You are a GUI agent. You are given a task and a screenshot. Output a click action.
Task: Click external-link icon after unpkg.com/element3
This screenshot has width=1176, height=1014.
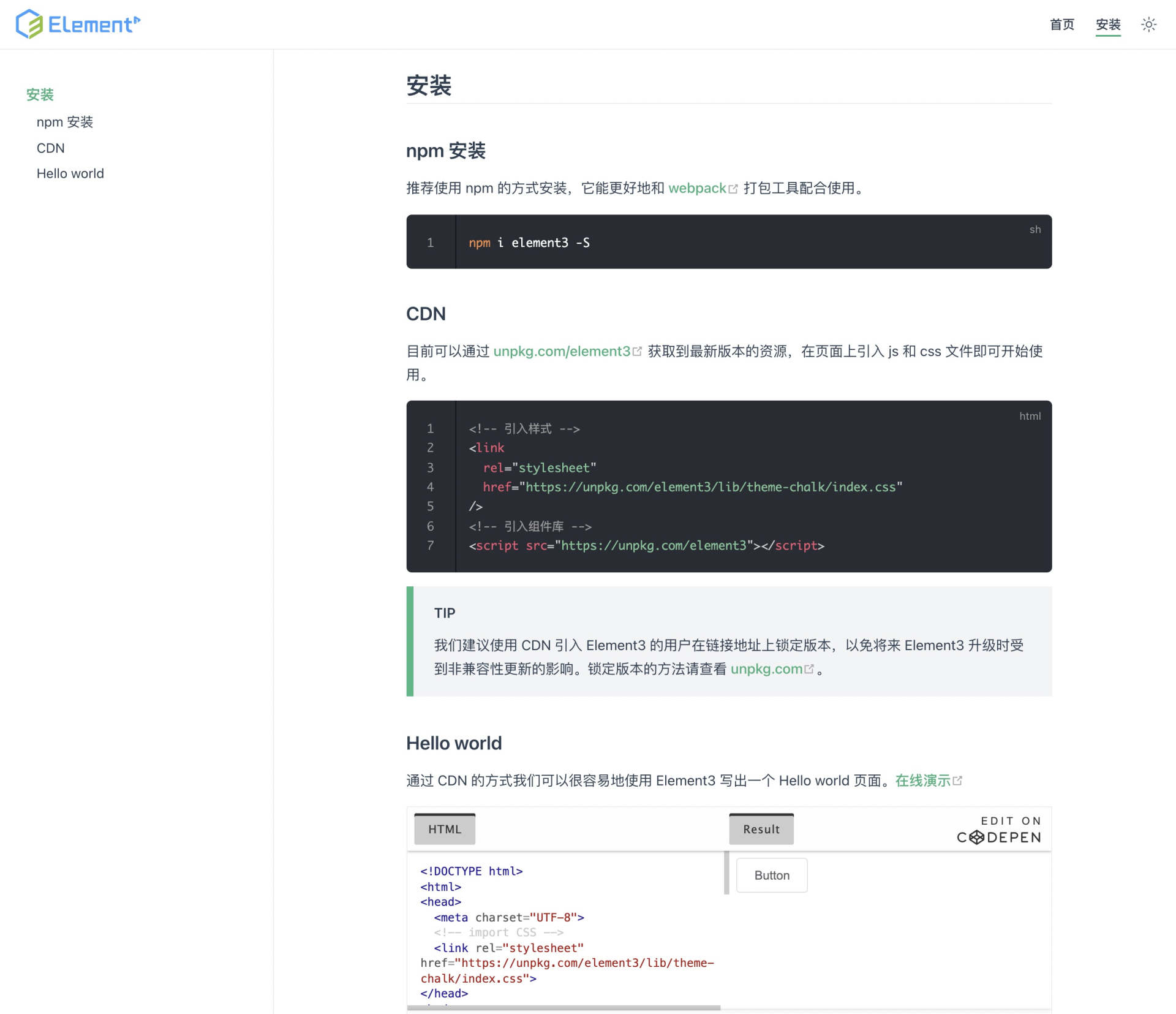coord(637,352)
